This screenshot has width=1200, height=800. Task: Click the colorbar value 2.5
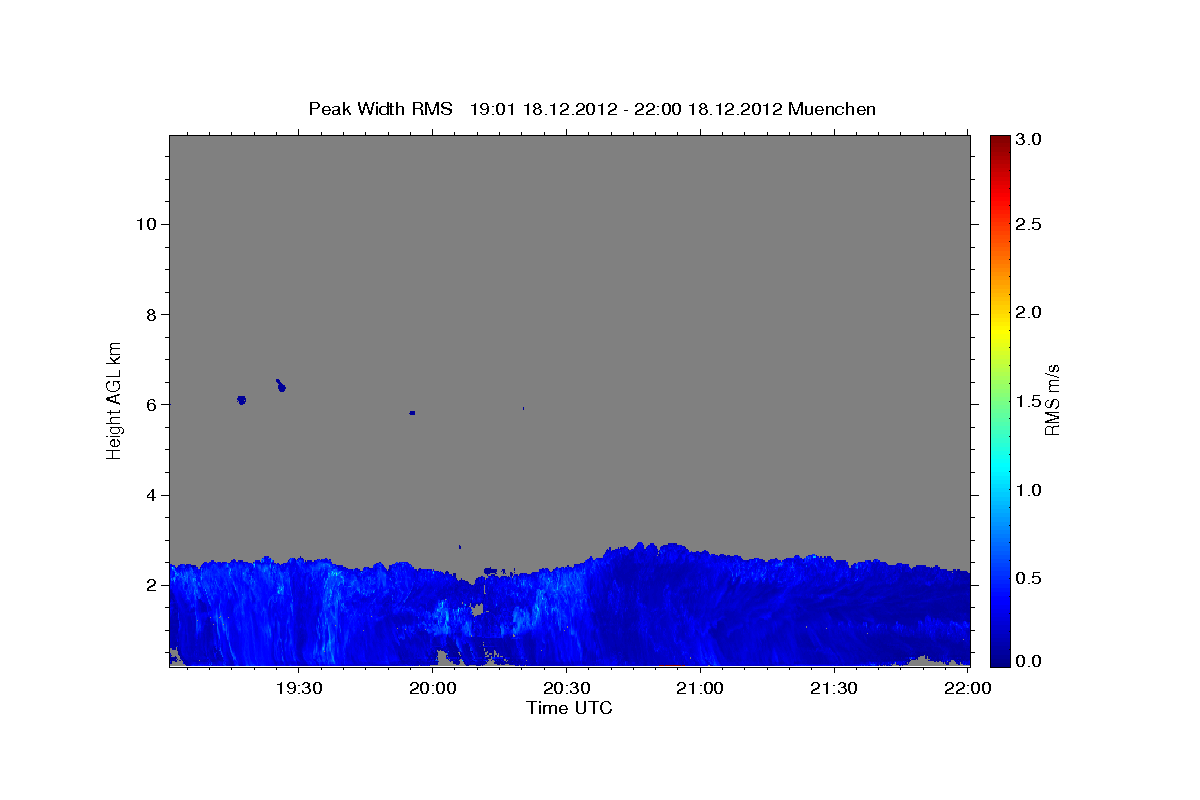click(x=1028, y=224)
